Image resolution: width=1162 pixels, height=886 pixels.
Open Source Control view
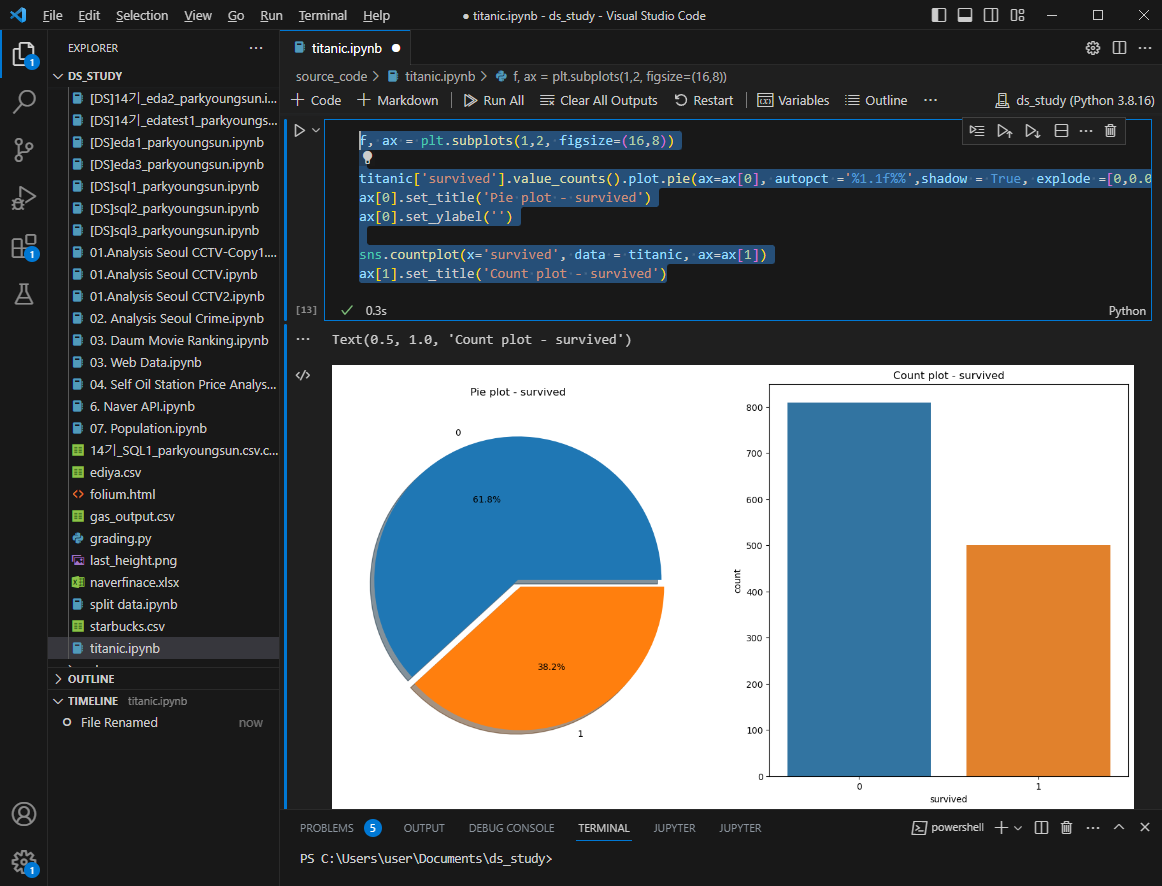pos(24,150)
